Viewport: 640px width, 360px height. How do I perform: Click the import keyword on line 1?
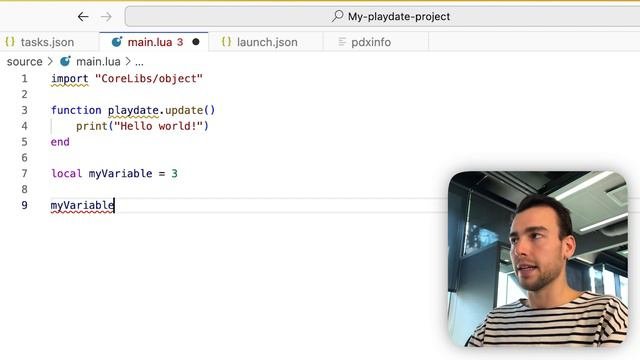(x=69, y=79)
